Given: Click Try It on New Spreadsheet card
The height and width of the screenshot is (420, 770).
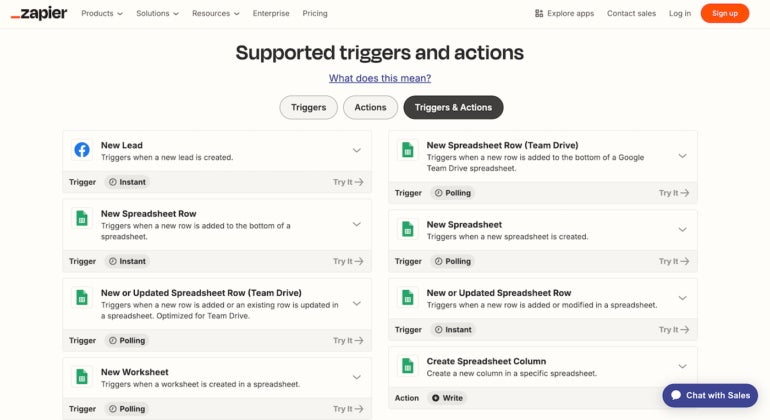Looking at the screenshot, I should pos(674,261).
